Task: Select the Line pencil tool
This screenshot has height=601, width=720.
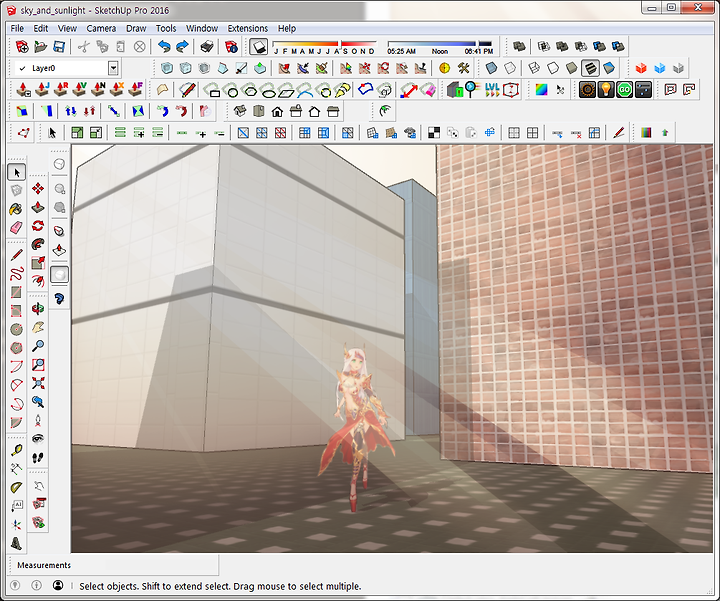Action: [x=16, y=255]
